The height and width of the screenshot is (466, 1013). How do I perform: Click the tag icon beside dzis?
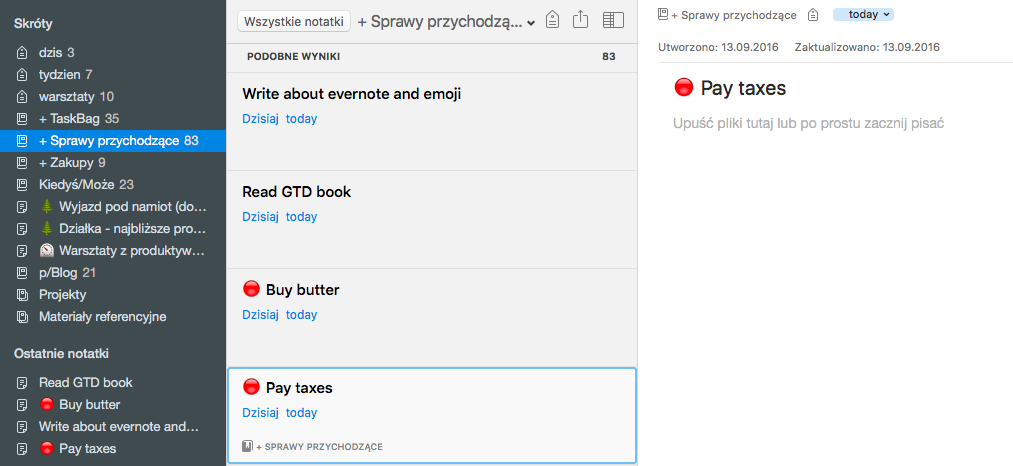[x=22, y=52]
